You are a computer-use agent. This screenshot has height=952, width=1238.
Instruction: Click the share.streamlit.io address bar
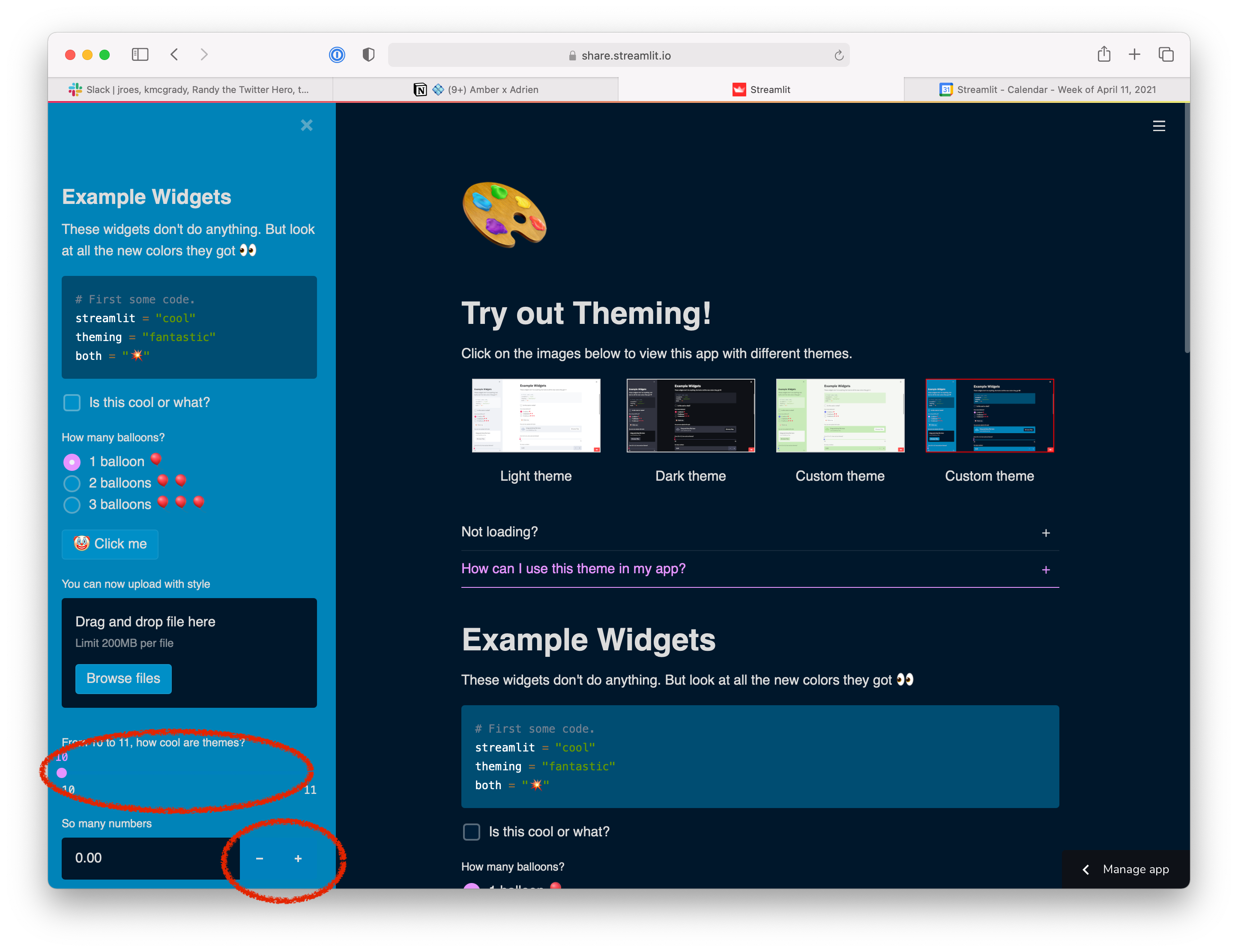tap(619, 55)
